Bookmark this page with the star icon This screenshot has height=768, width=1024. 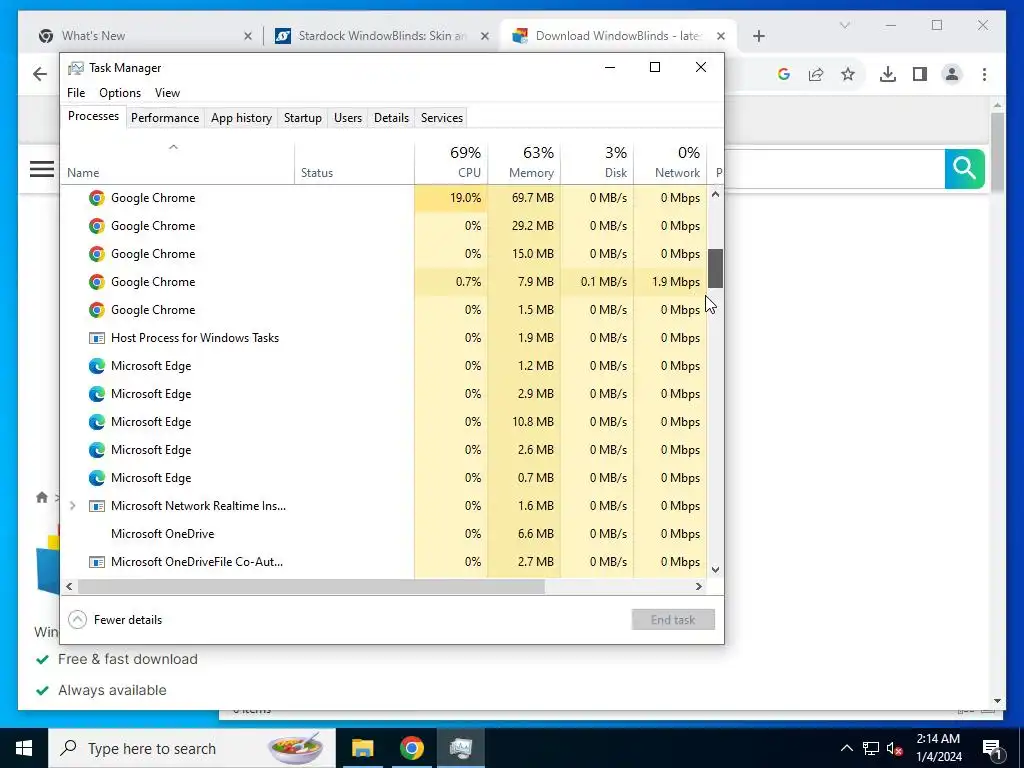click(848, 74)
